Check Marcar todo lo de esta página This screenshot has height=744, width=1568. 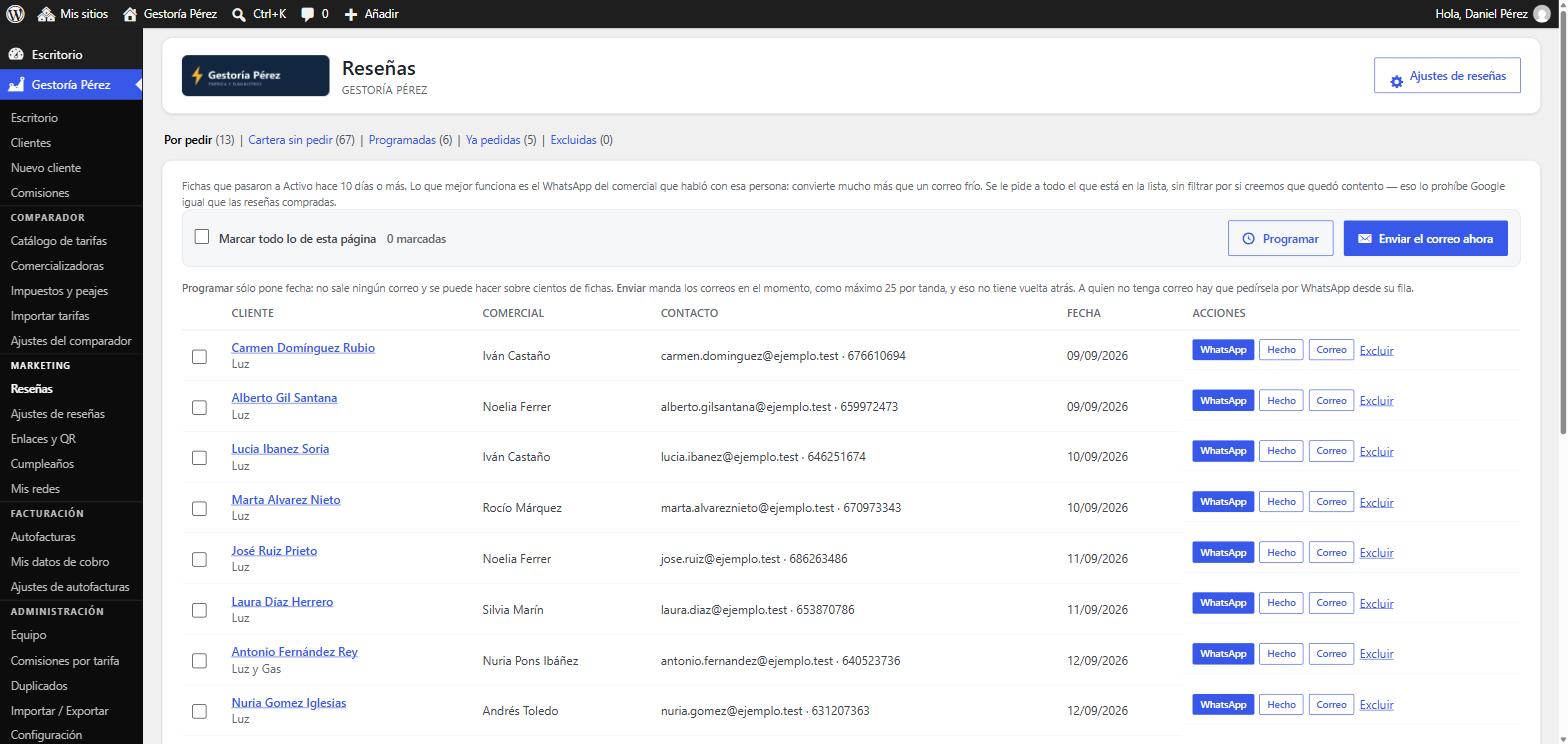coord(202,237)
